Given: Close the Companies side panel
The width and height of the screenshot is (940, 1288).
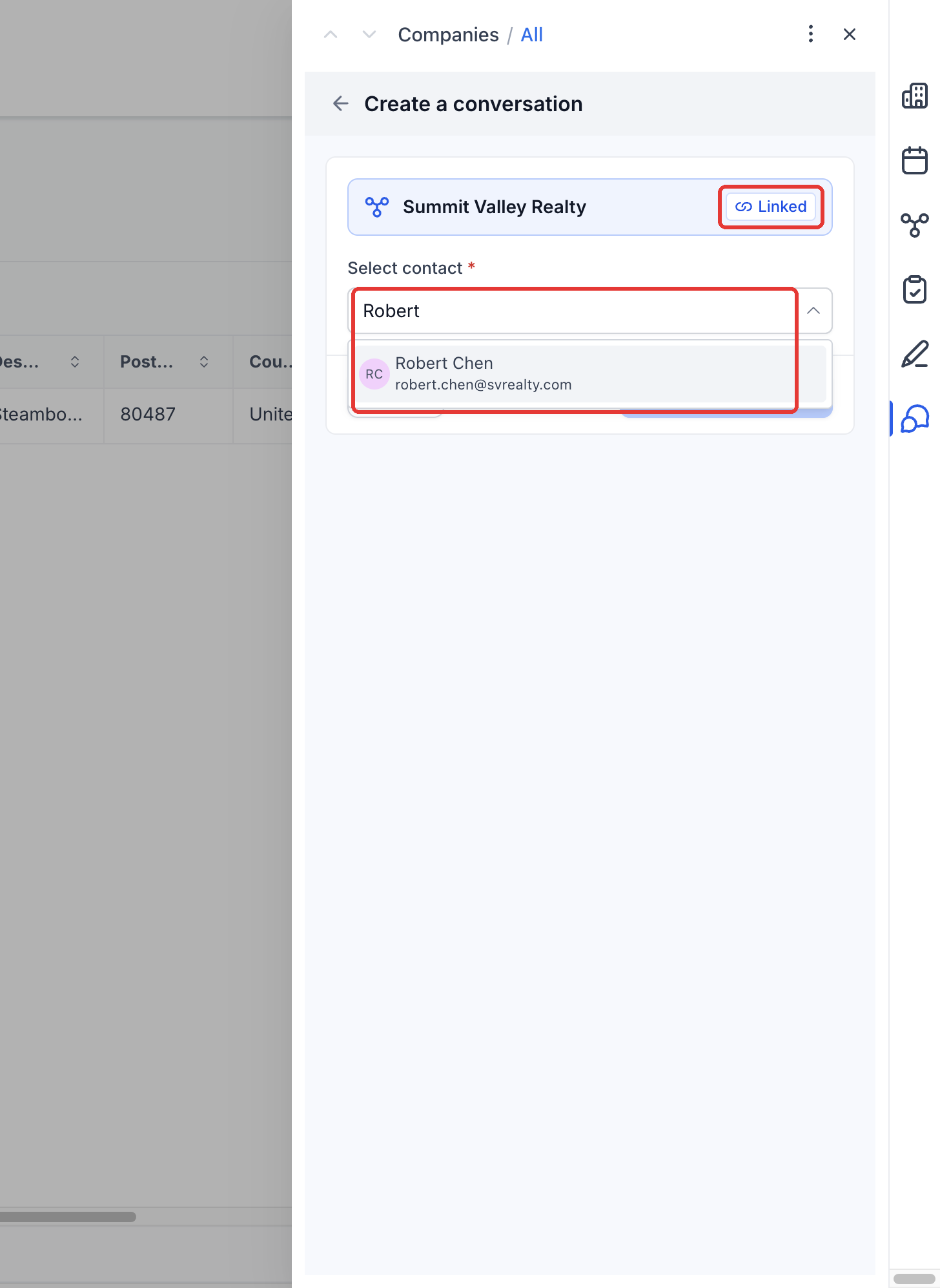Looking at the screenshot, I should [850, 34].
